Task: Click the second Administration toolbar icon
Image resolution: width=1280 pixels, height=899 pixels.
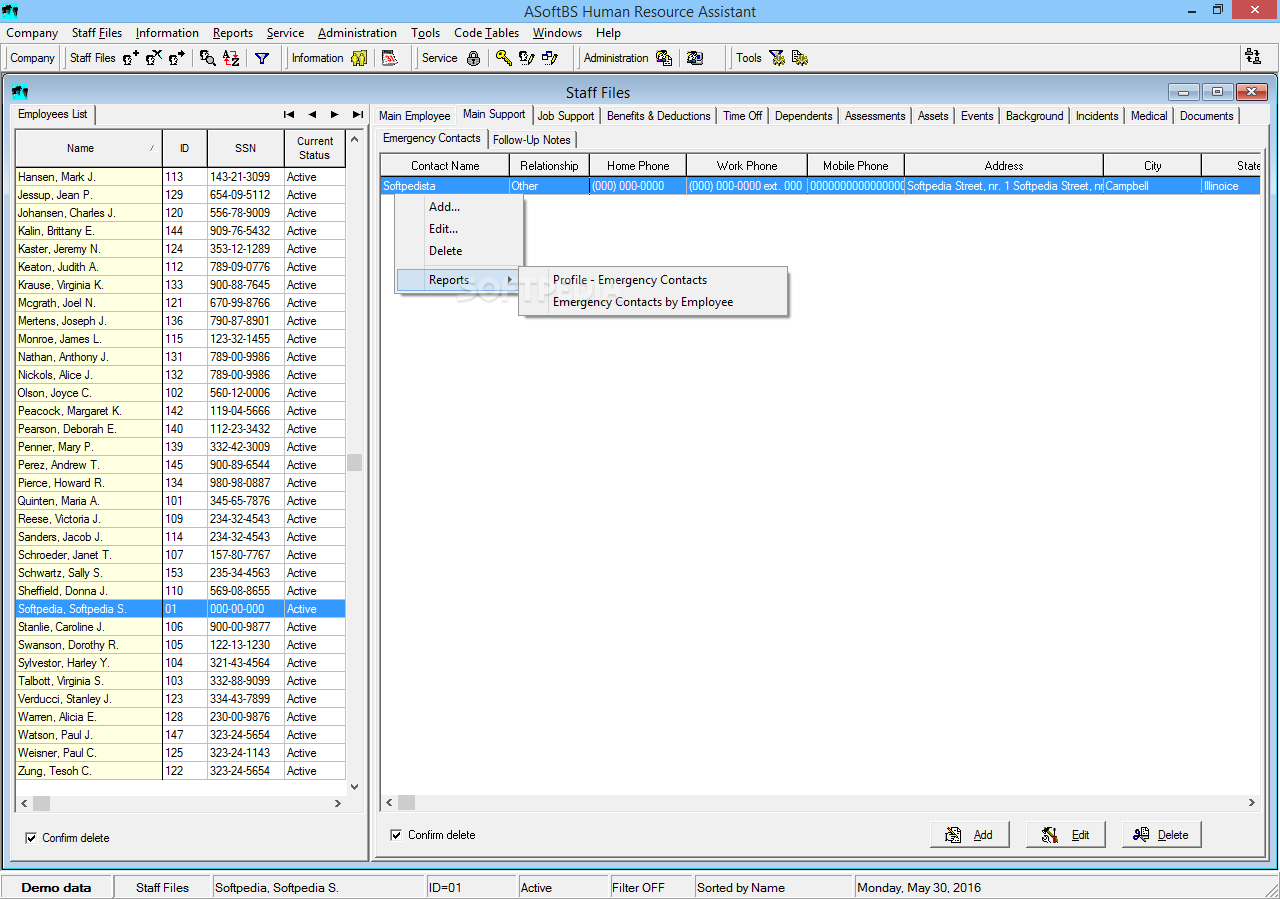Action: point(695,58)
